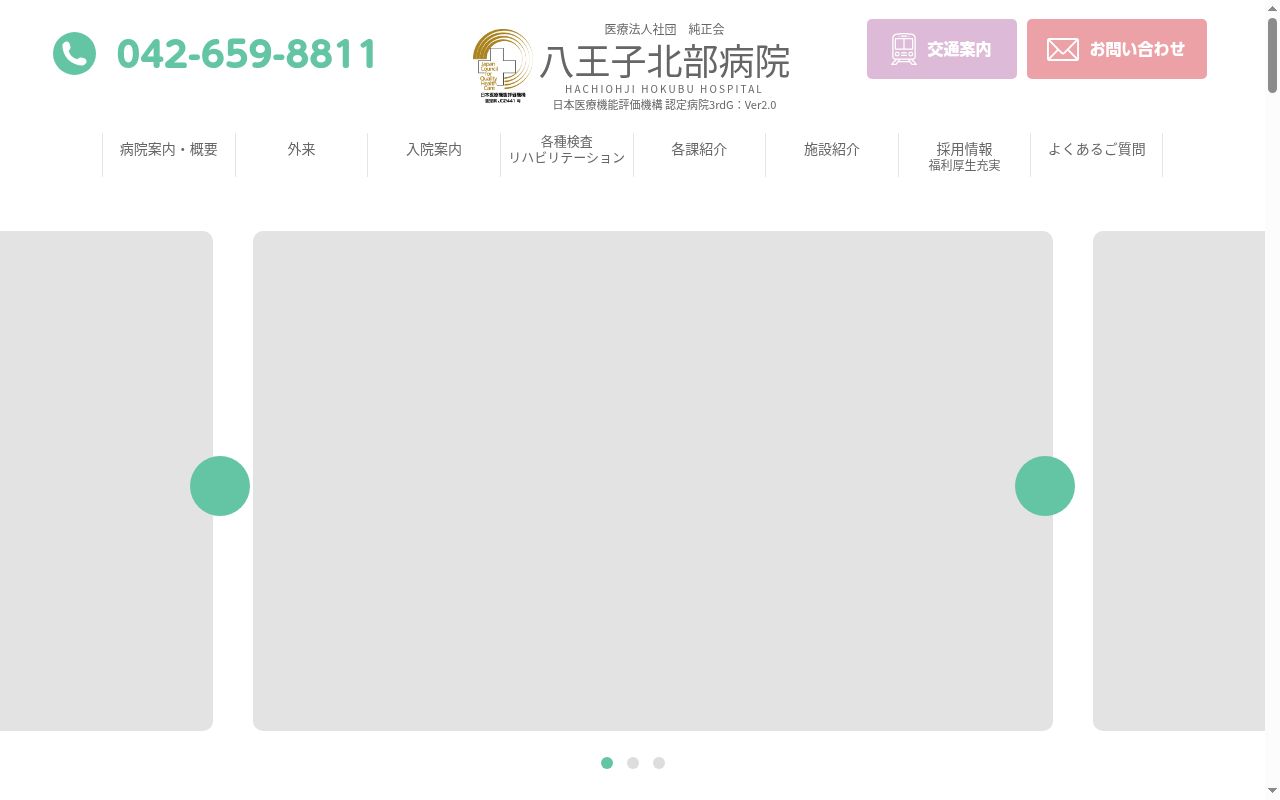Click the お問い合わせ button label
This screenshot has width=1280, height=800.
click(x=1137, y=49)
